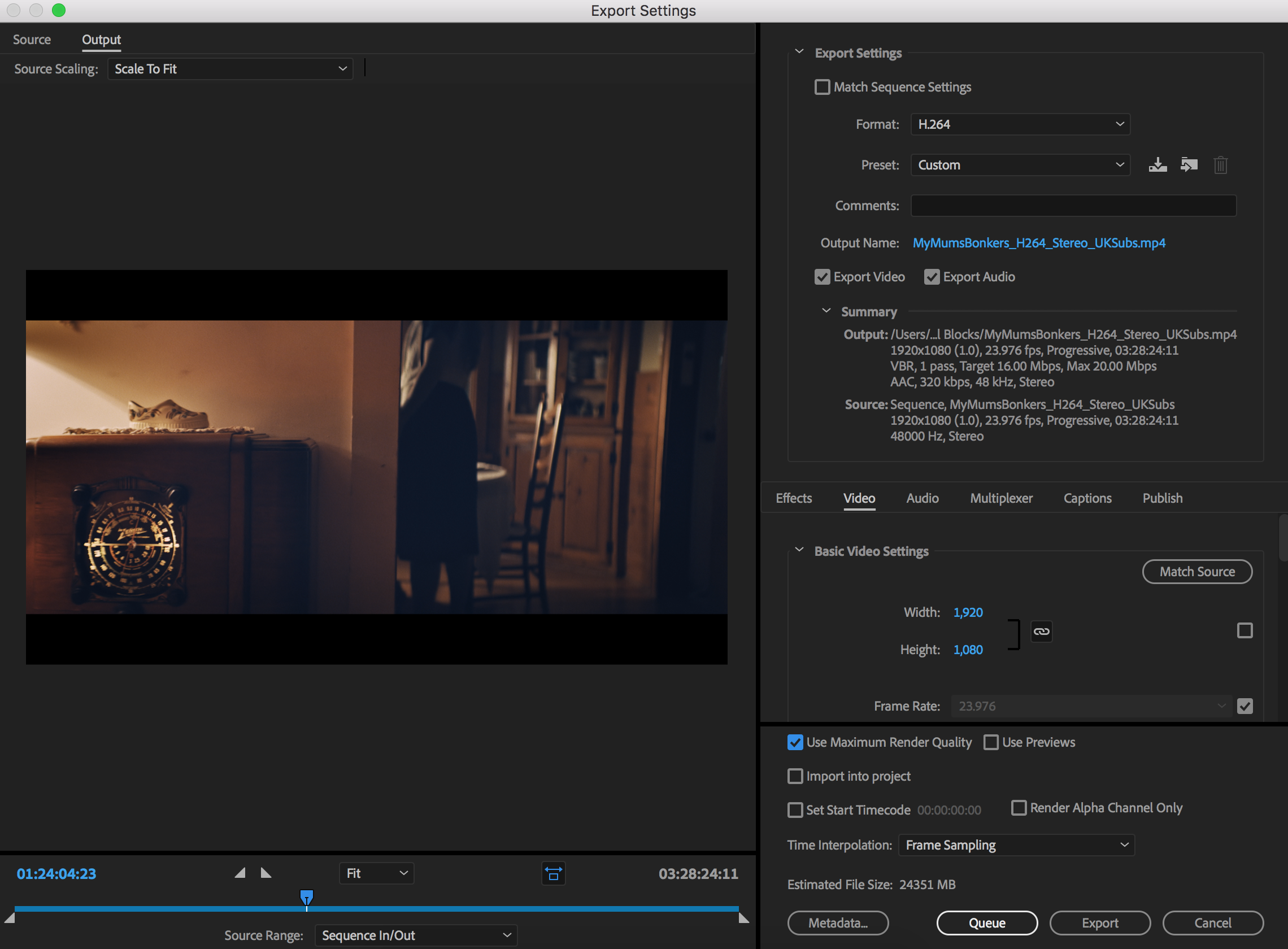This screenshot has height=949, width=1288.
Task: Switch to the Source tab
Action: [x=32, y=40]
